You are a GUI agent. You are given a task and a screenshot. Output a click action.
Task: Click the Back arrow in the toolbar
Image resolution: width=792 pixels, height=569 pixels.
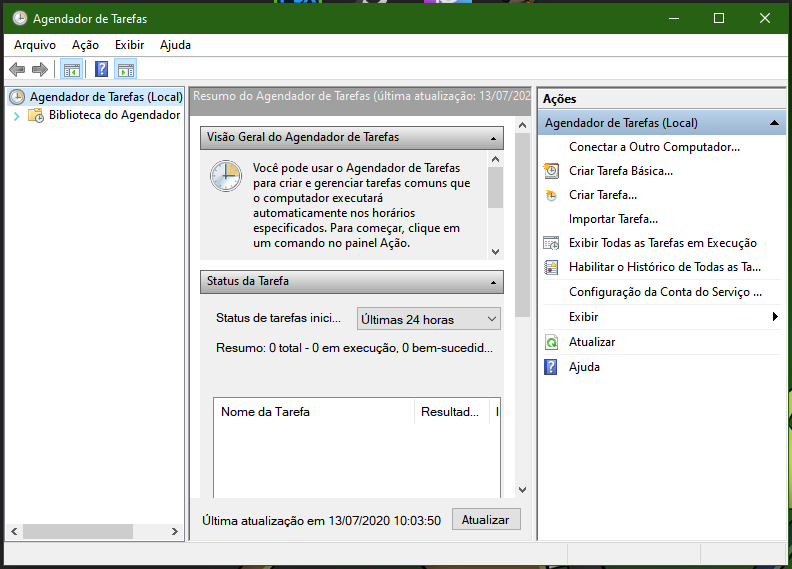17,69
